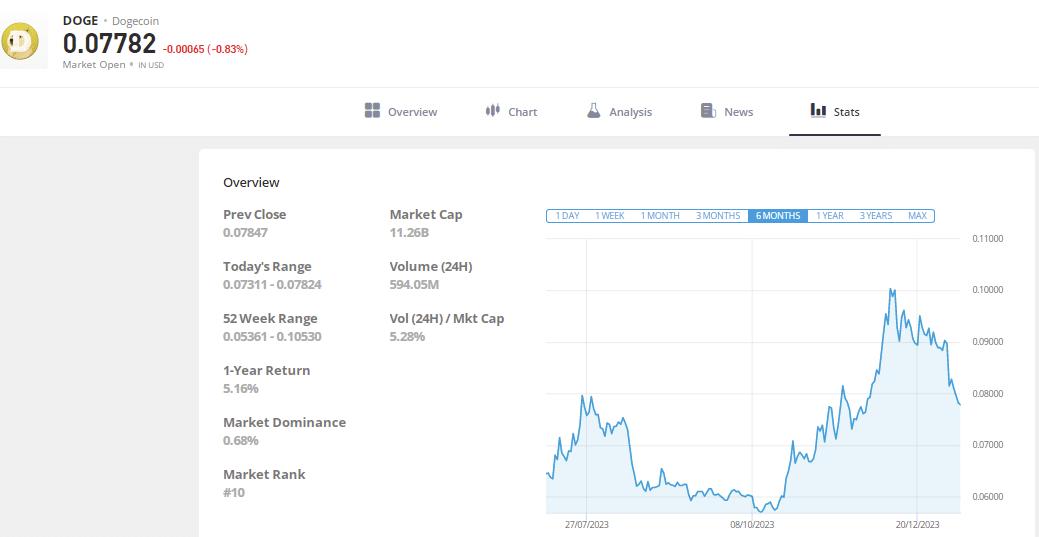Click the Prev Close value 0.07847
Screen dimensions: 1039x537
pyautogui.click(x=246, y=233)
